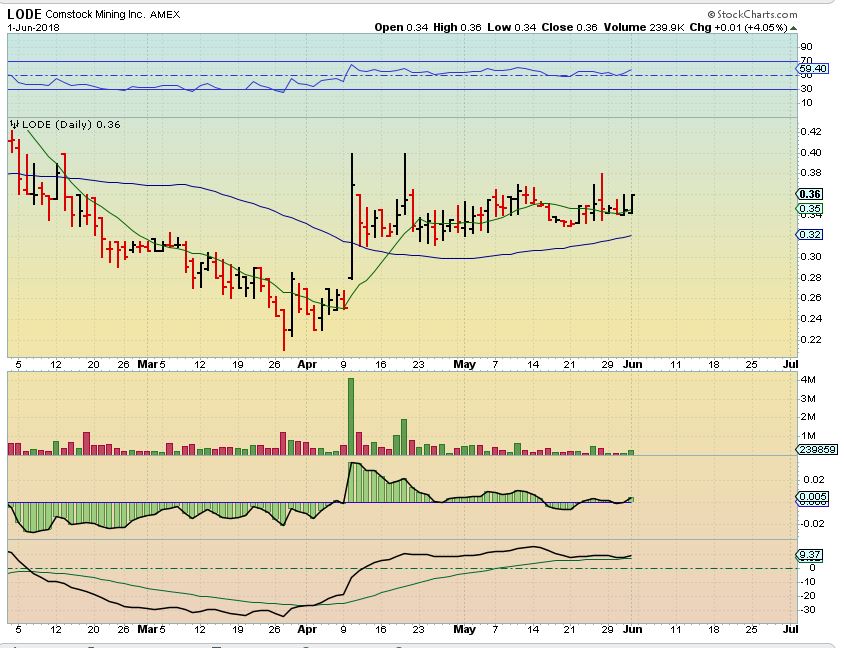Click the green 0.35 moving average price tag
This screenshot has height=648, width=844.
coord(811,209)
